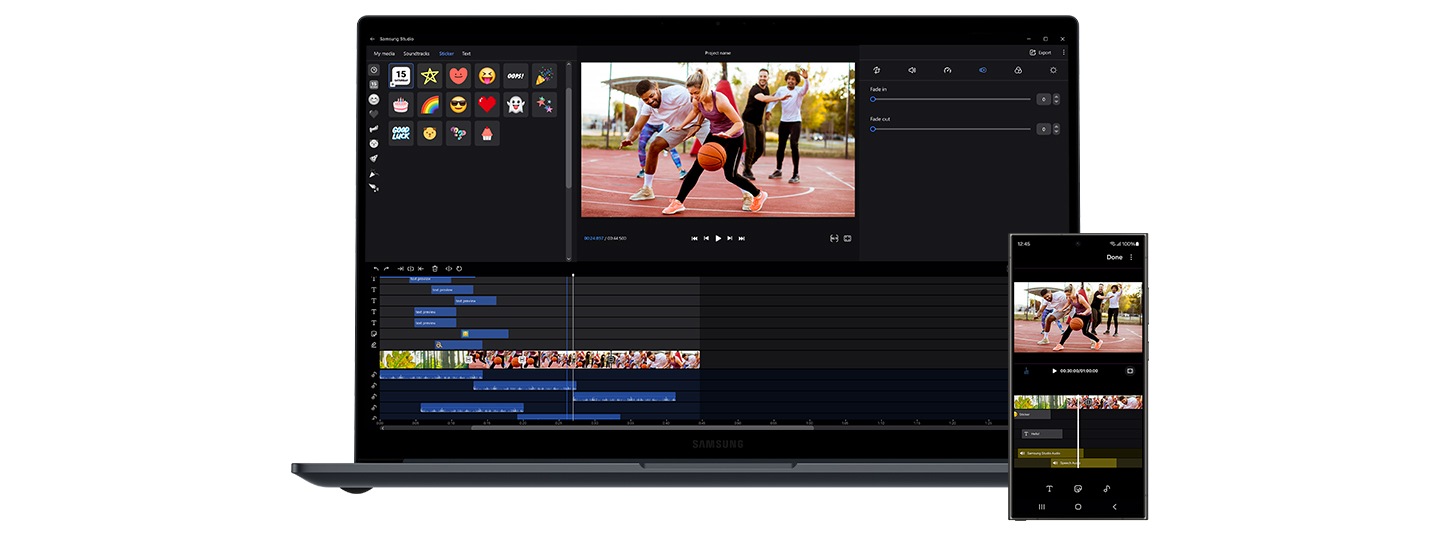The height and width of the screenshot is (539, 1440).
Task: Open the speed gauge properties tab
Action: [x=947, y=70]
